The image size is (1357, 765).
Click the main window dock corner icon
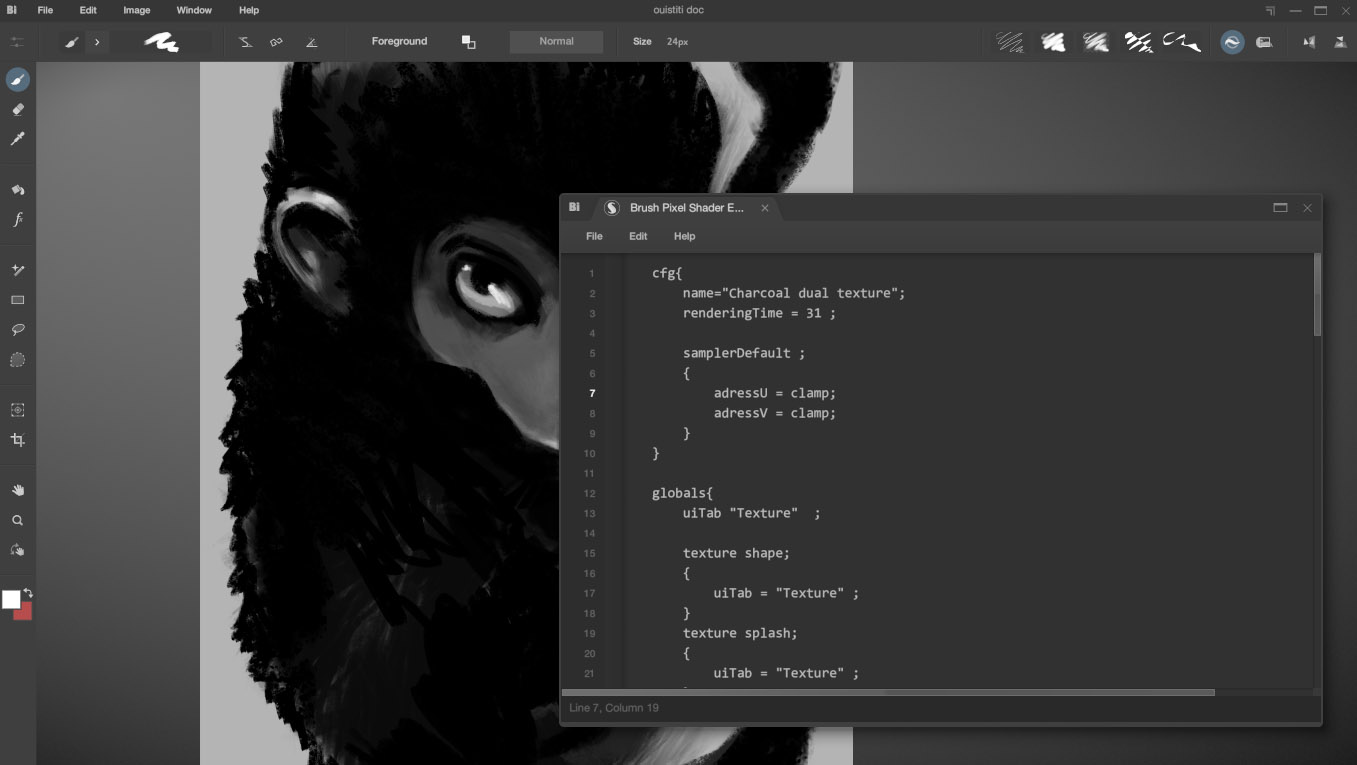tap(1270, 10)
